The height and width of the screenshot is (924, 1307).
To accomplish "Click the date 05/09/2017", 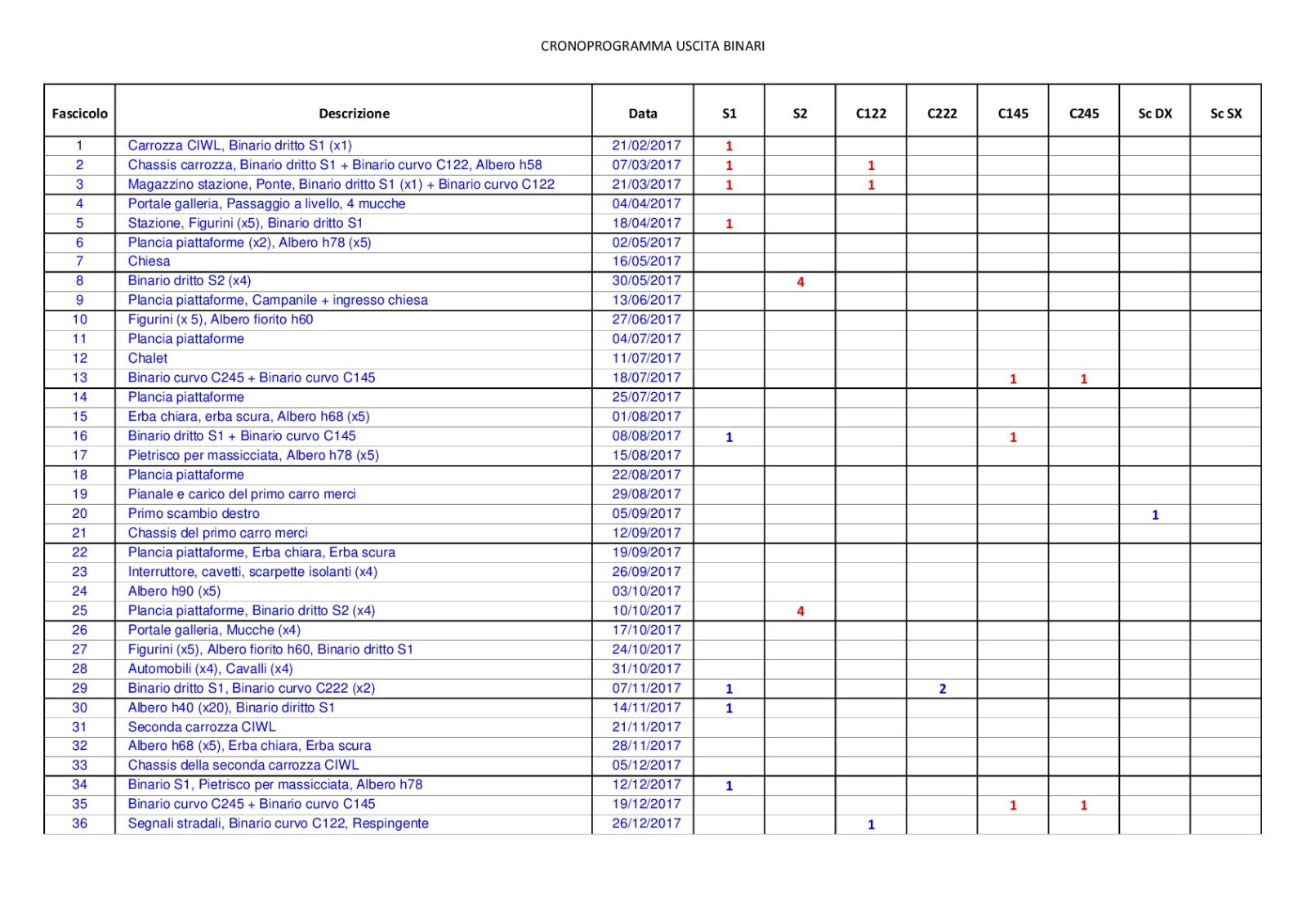I will (645, 513).
